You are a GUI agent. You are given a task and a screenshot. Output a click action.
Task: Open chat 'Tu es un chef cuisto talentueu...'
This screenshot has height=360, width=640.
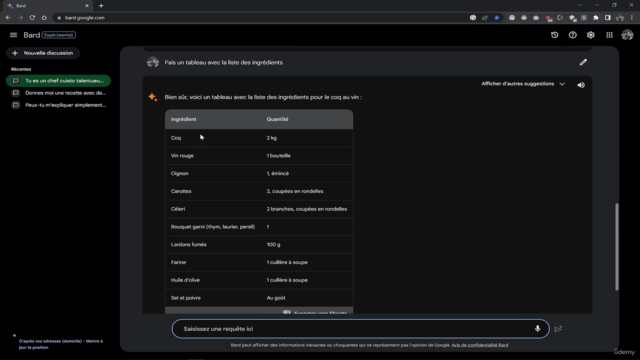click(58, 81)
